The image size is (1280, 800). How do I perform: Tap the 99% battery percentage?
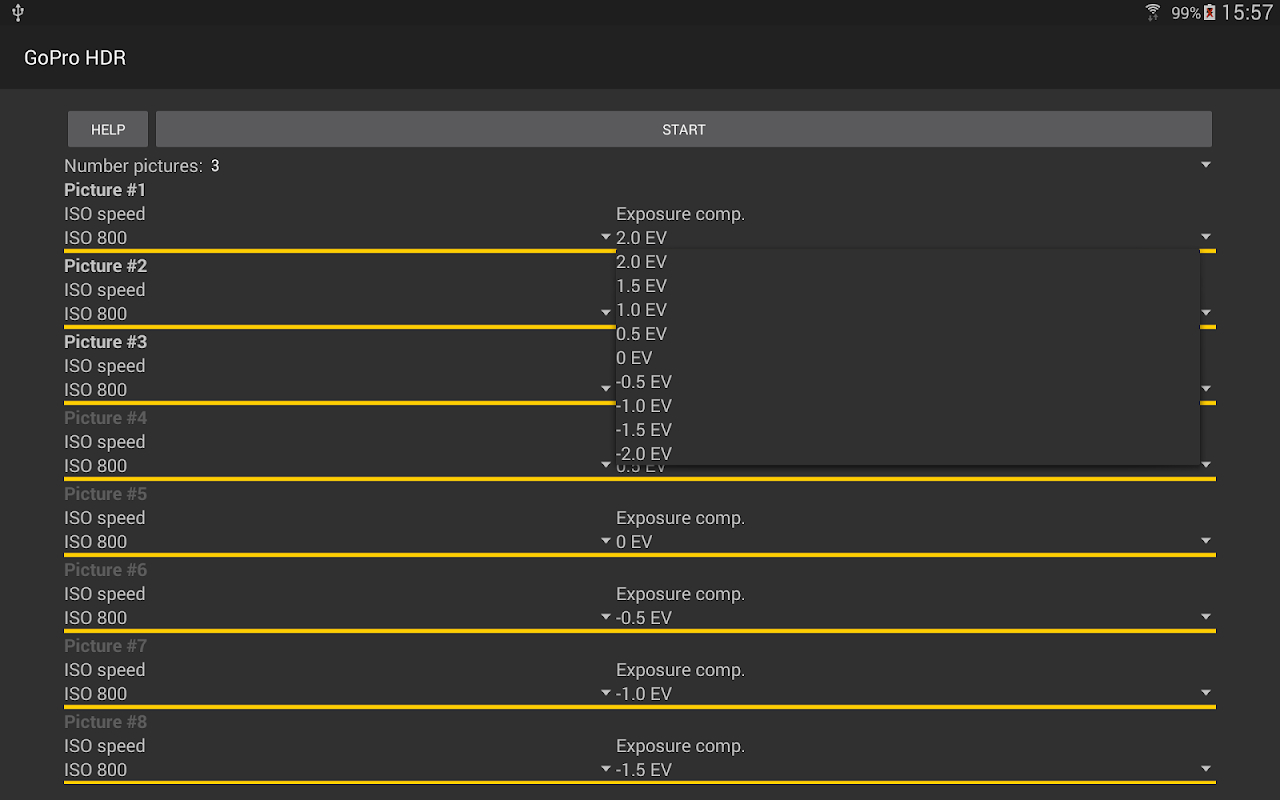pyautogui.click(x=1186, y=14)
